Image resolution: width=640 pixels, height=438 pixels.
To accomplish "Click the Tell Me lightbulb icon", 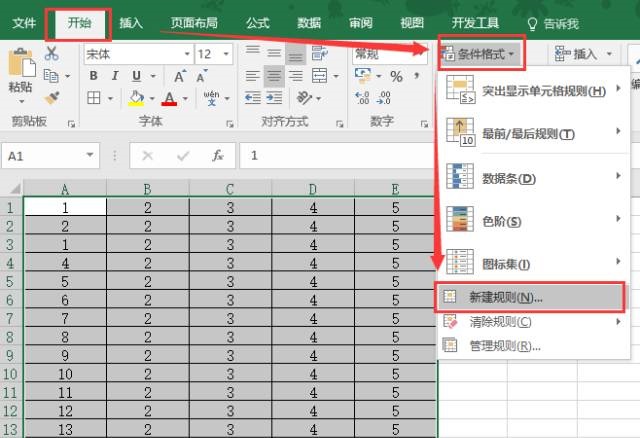I will click(532, 24).
